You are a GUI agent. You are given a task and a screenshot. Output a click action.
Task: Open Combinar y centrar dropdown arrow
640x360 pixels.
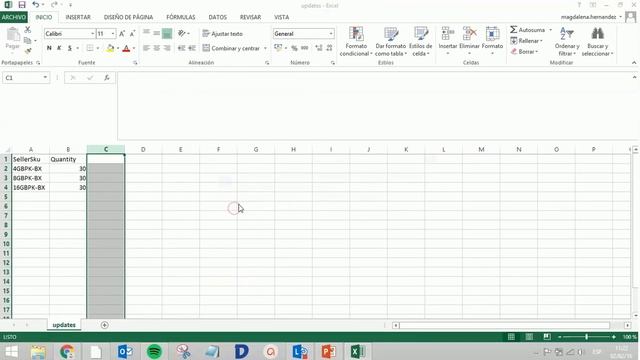click(x=265, y=48)
